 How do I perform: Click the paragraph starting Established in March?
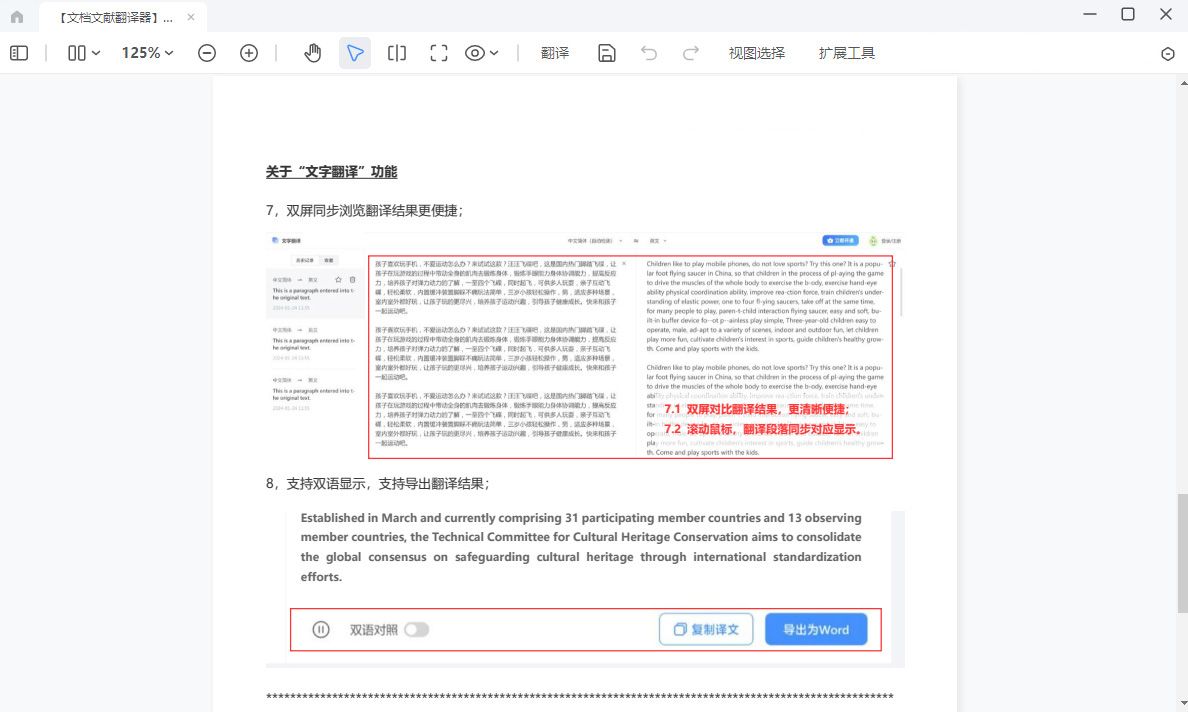point(580,547)
